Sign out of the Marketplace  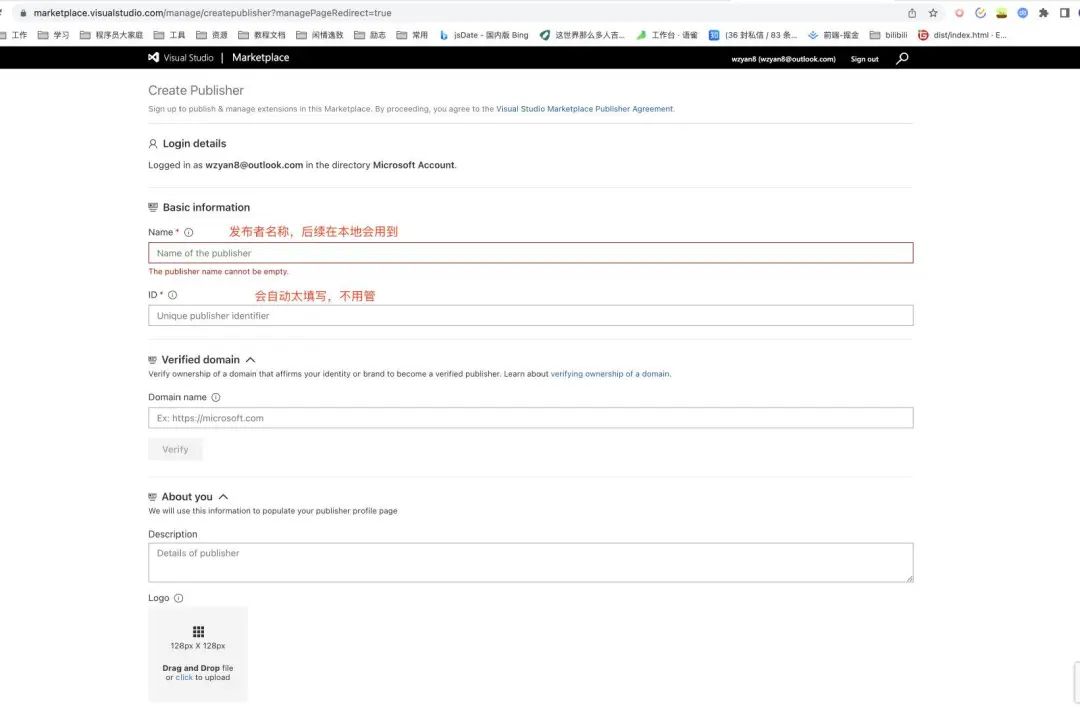(x=864, y=59)
